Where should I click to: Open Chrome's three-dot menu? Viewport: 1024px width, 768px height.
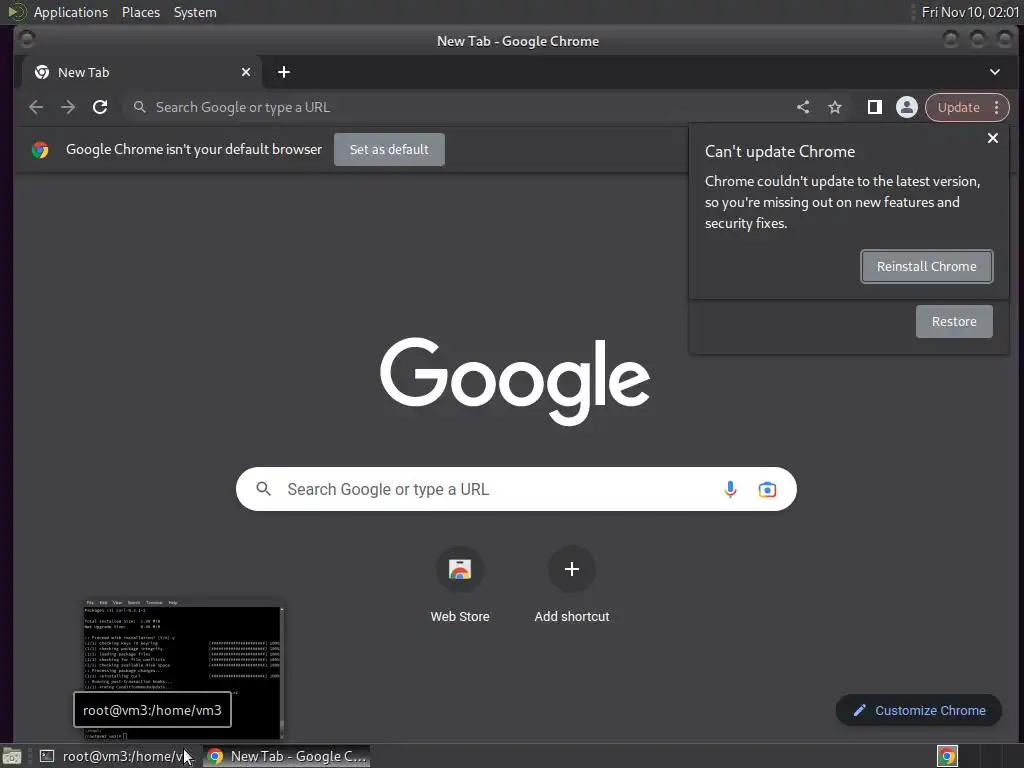point(997,107)
